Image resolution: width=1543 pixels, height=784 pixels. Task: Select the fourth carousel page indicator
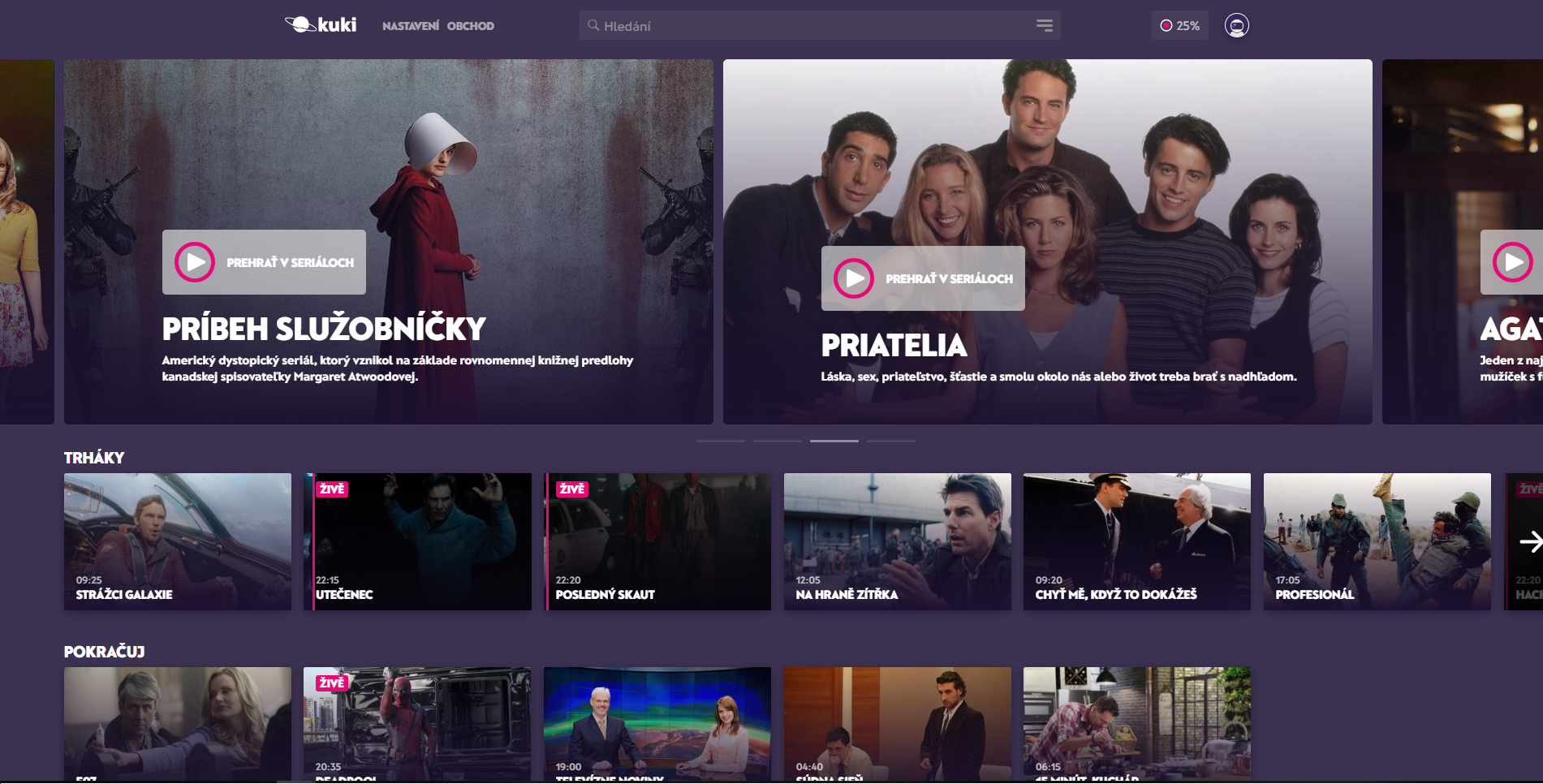pos(891,441)
